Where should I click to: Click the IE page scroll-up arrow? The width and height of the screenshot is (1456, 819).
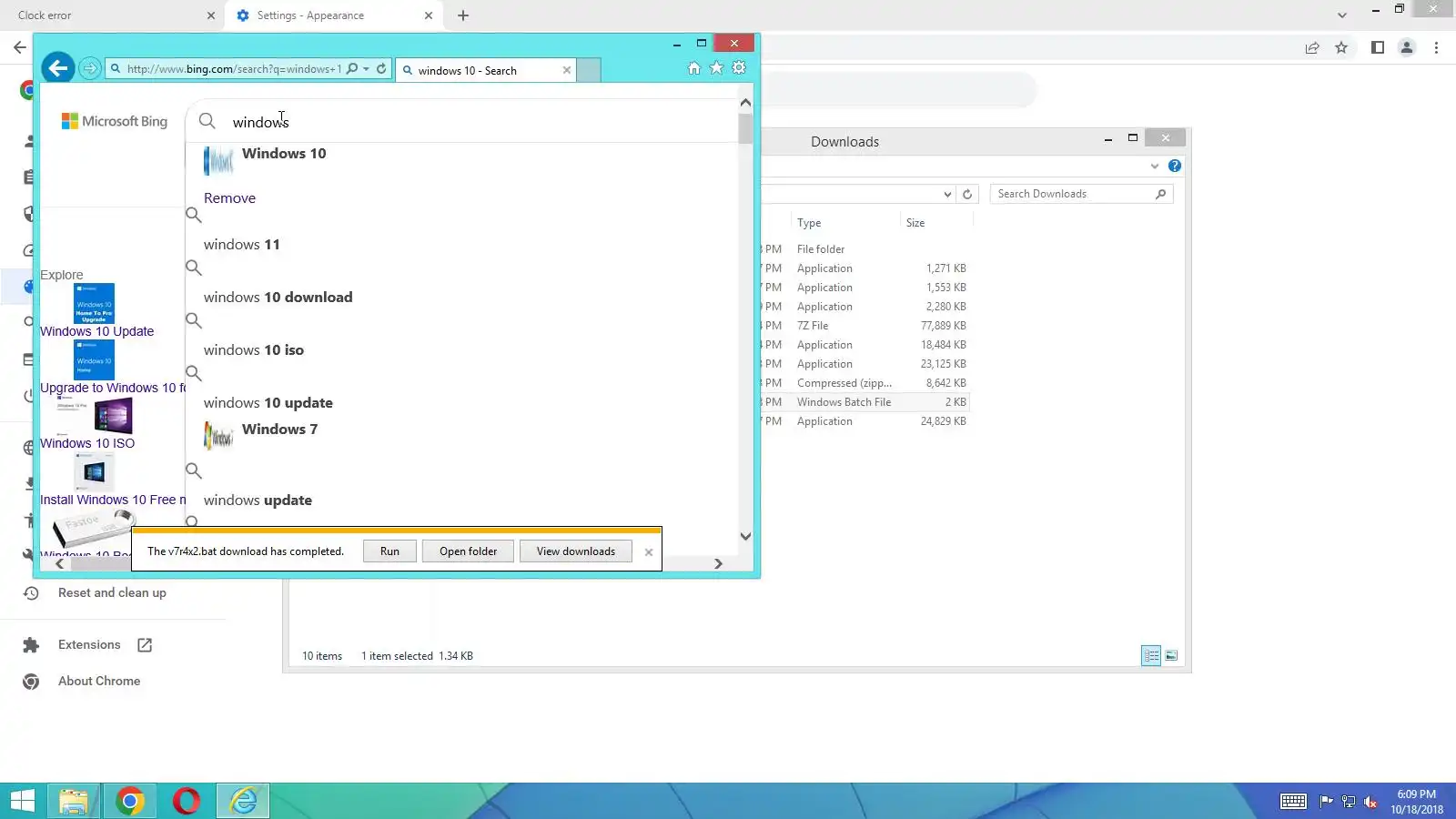click(x=745, y=103)
